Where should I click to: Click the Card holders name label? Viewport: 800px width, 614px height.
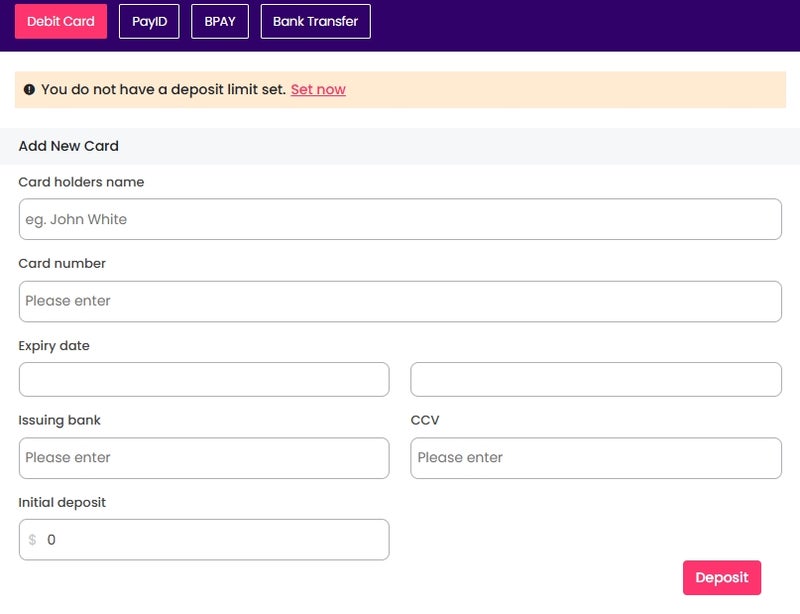[x=81, y=182]
